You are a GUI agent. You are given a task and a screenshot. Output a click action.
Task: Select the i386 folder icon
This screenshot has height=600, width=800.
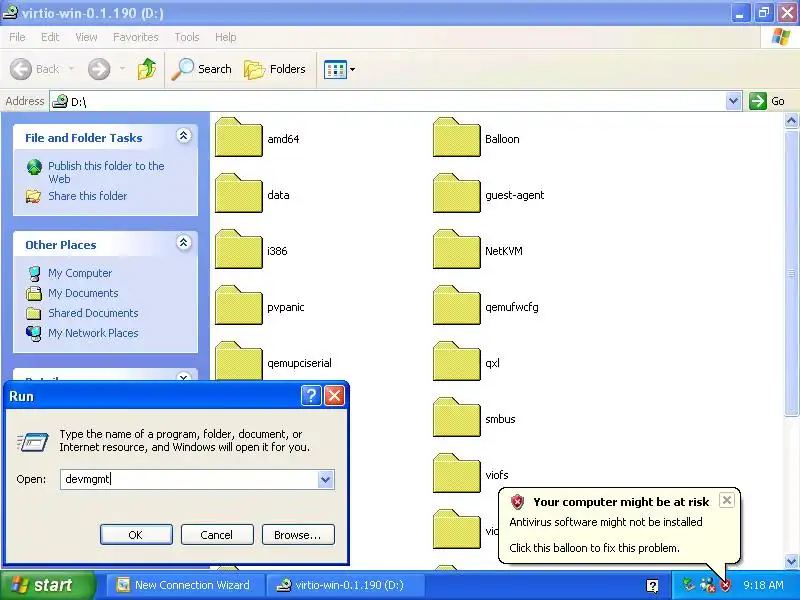click(238, 249)
